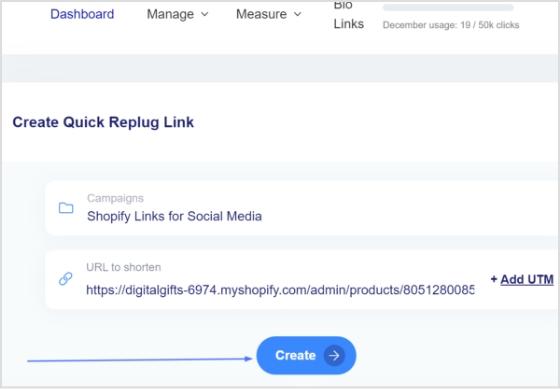Click the Create button
Screen dimensions: 560x389
pyautogui.click(x=306, y=355)
